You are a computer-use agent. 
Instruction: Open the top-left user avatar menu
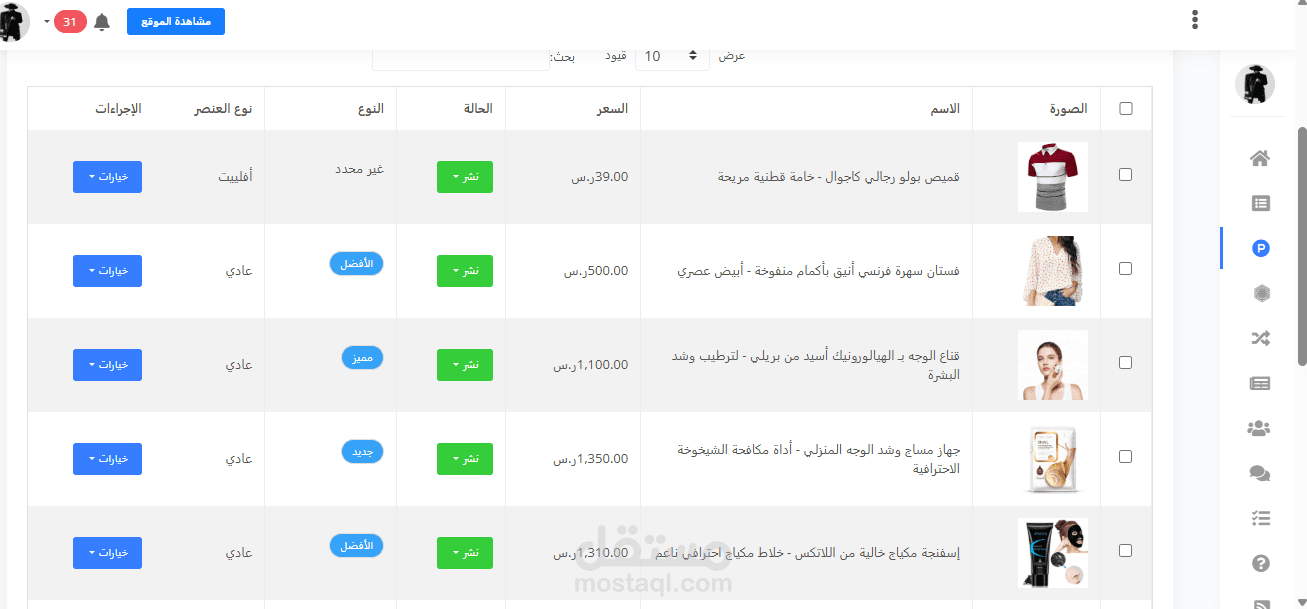coord(12,22)
